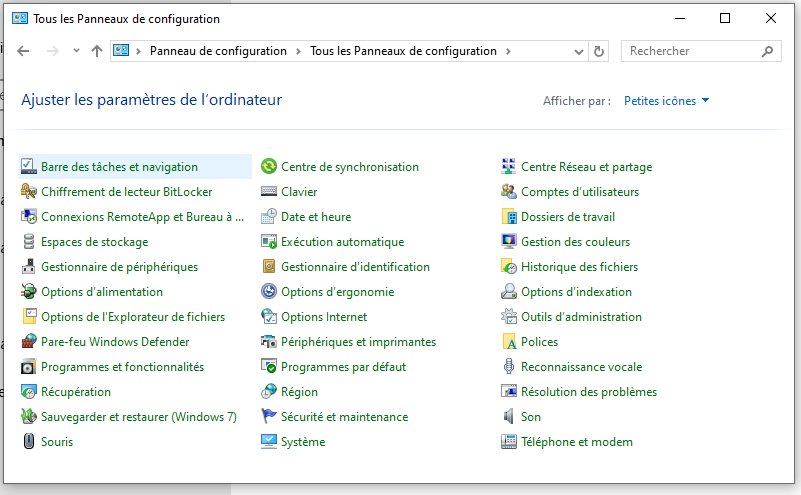Image resolution: width=801 pixels, height=495 pixels.
Task: Expand chevron before Panneau de configuration breadcrumb
Action: pyautogui.click(x=138, y=52)
